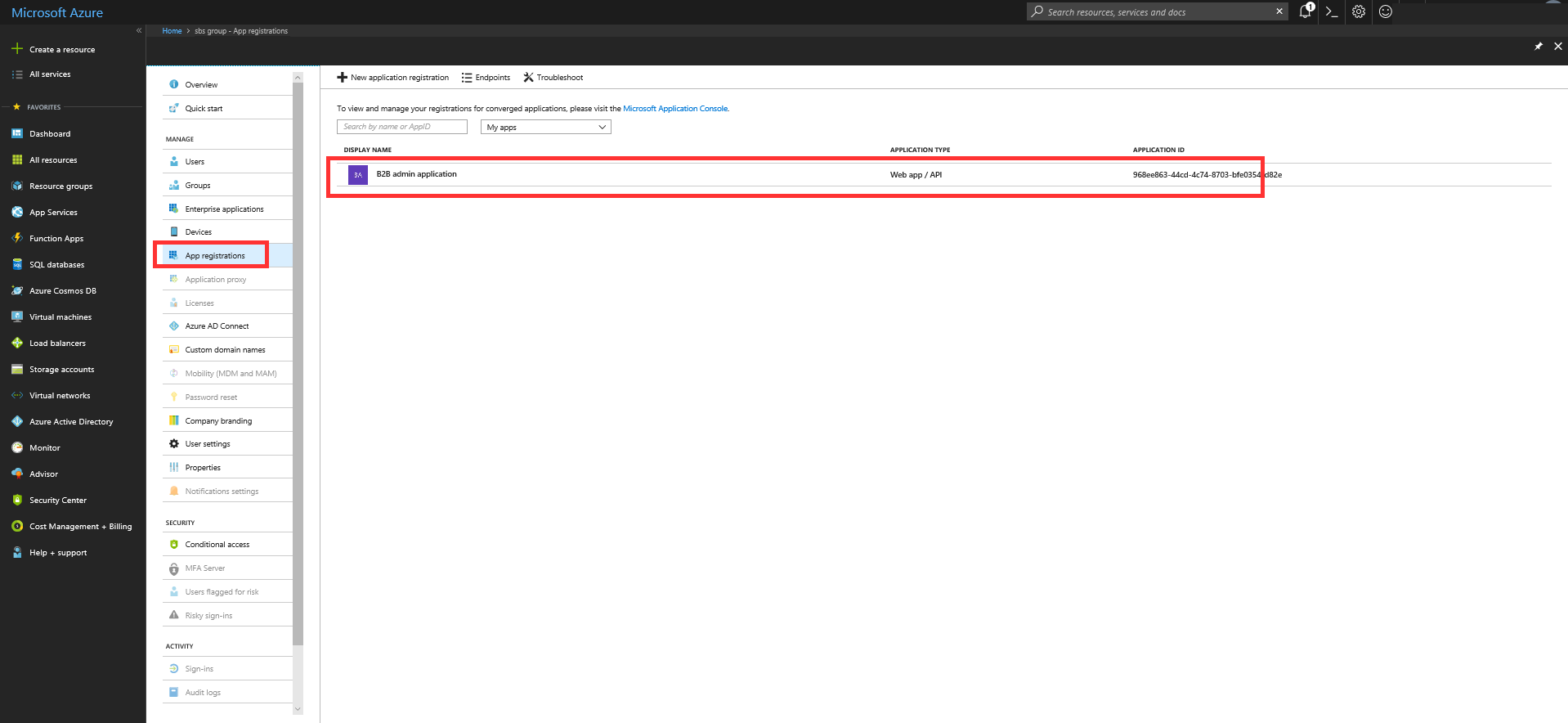The image size is (1568, 723).
Task: Go to All resources
Action: point(53,160)
